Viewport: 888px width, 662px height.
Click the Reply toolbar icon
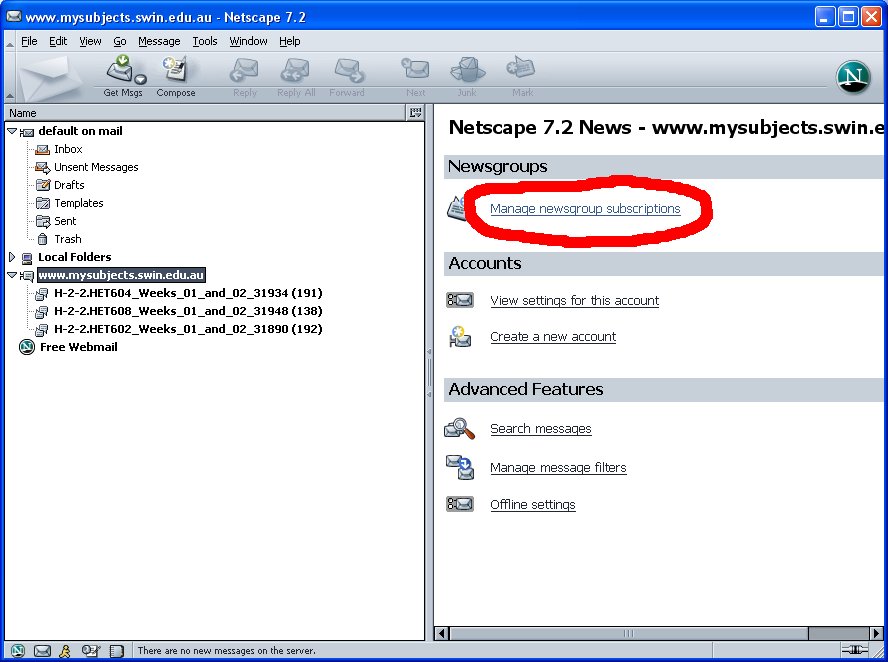pyautogui.click(x=245, y=70)
